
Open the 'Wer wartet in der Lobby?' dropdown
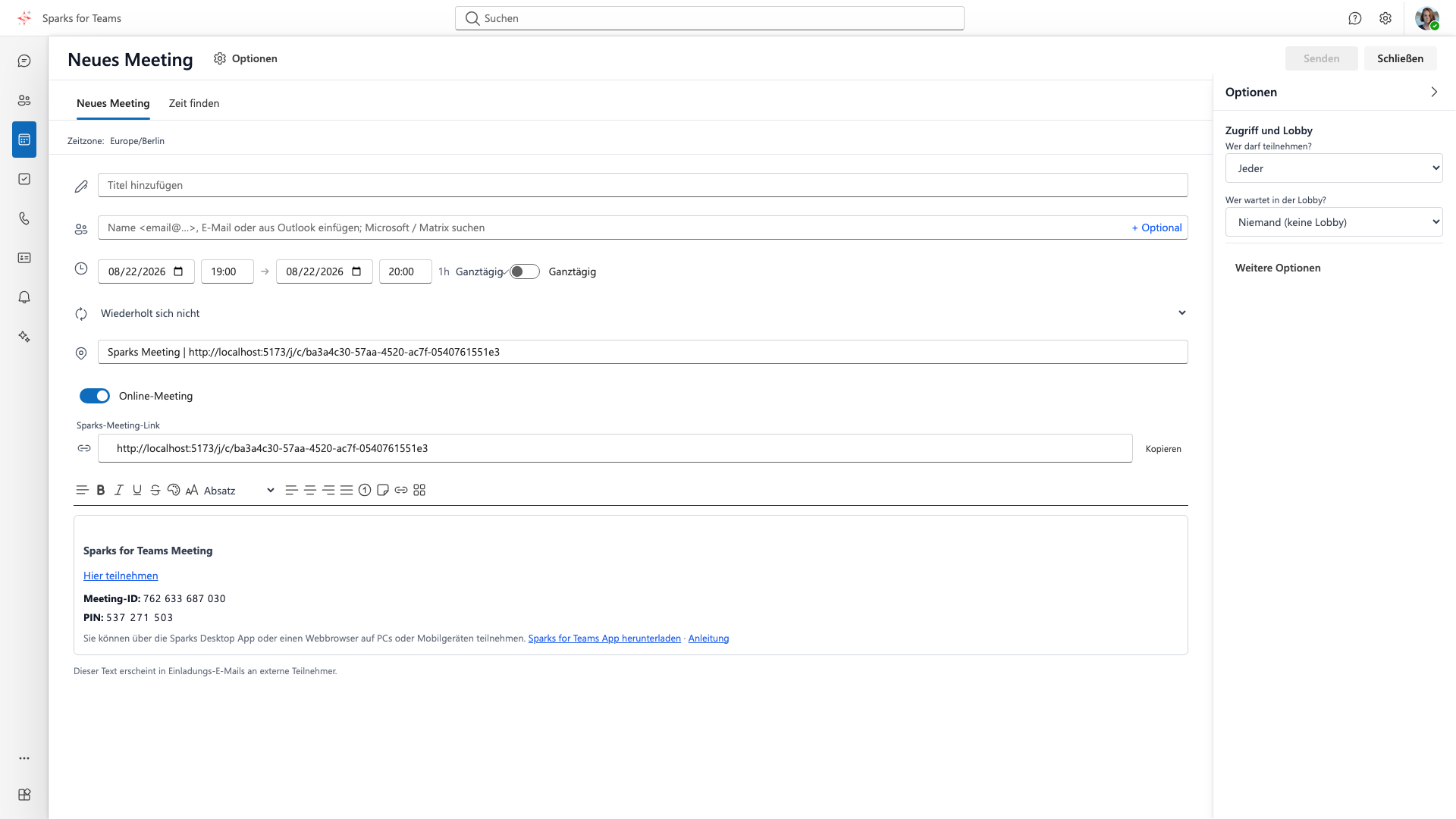pos(1334,222)
